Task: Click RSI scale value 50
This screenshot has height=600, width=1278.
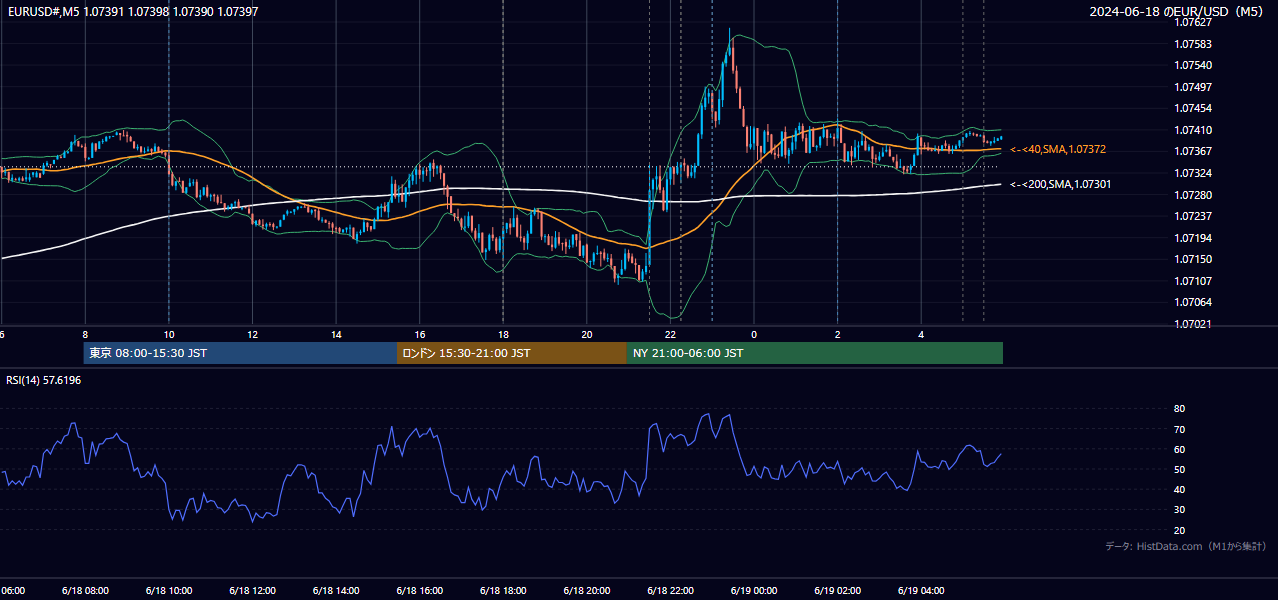Action: coord(1179,469)
